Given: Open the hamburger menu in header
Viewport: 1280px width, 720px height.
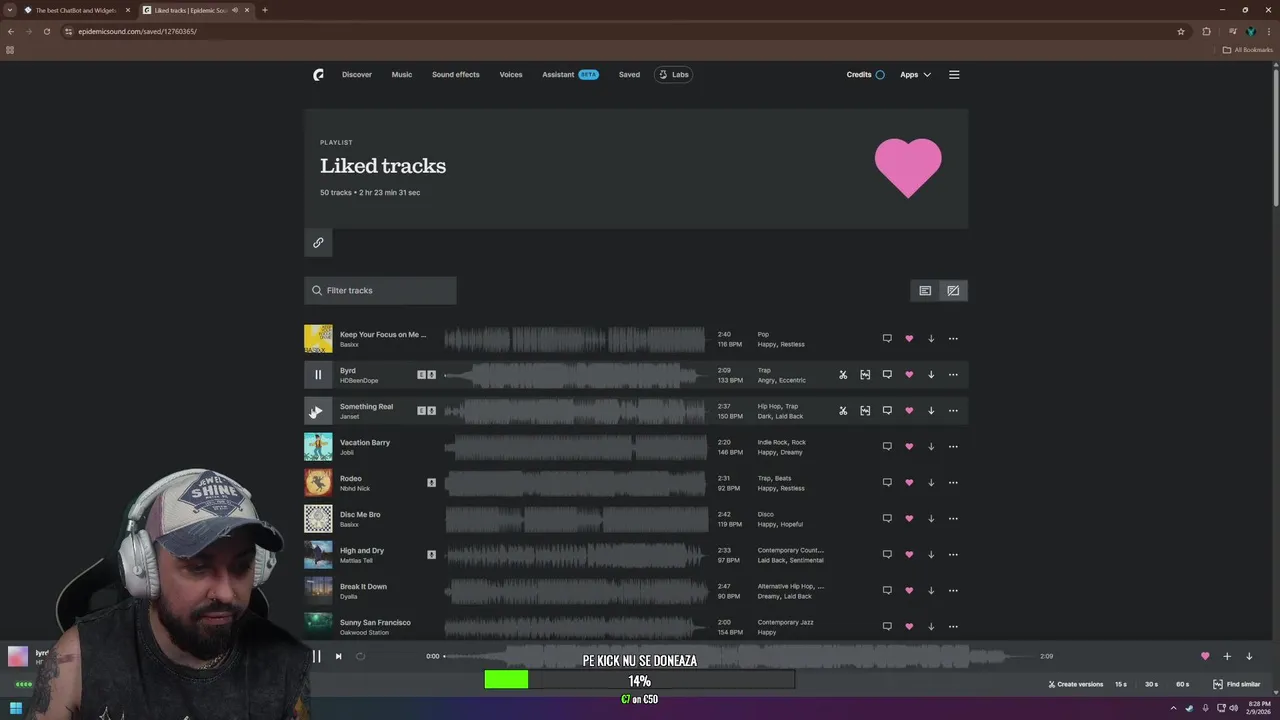Looking at the screenshot, I should coord(954,75).
